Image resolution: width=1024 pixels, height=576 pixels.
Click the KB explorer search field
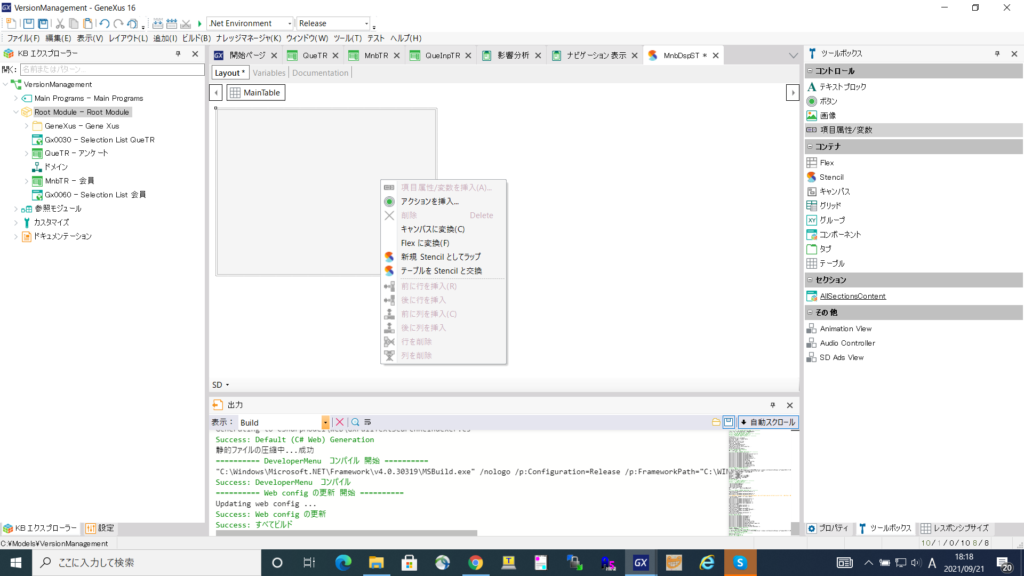pos(112,69)
